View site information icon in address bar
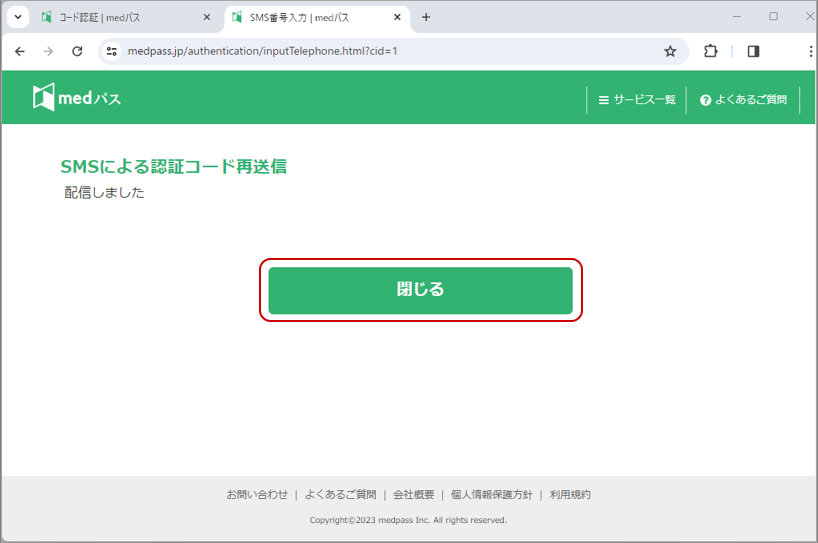 (x=112, y=51)
